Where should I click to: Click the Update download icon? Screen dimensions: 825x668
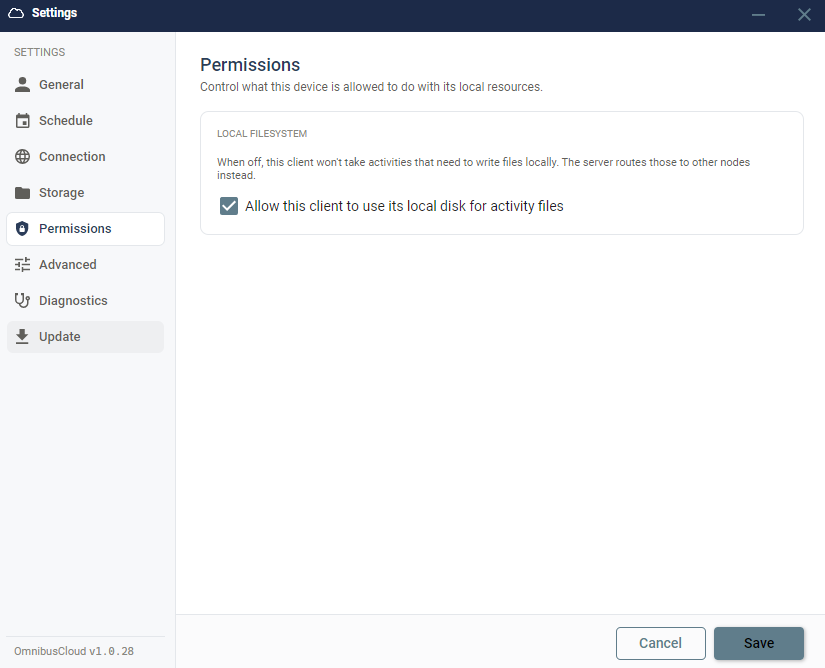(22, 337)
